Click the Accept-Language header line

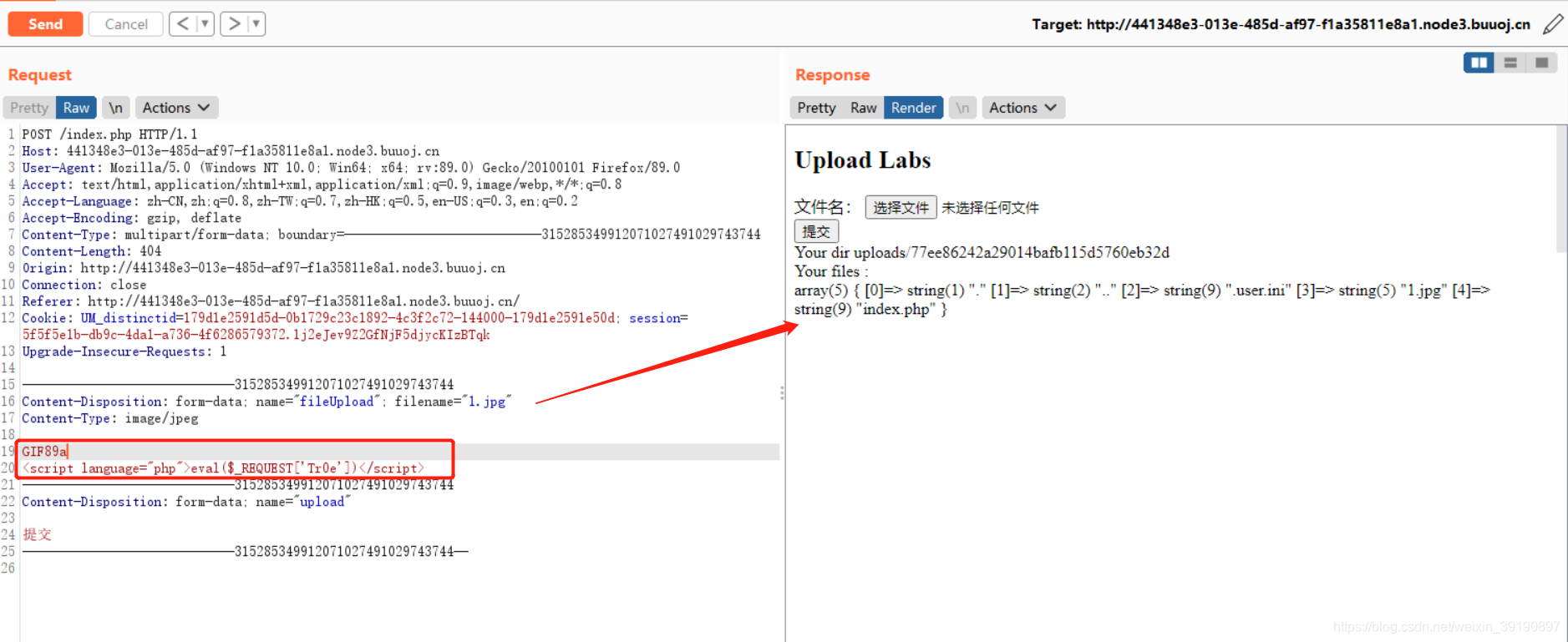(x=300, y=201)
